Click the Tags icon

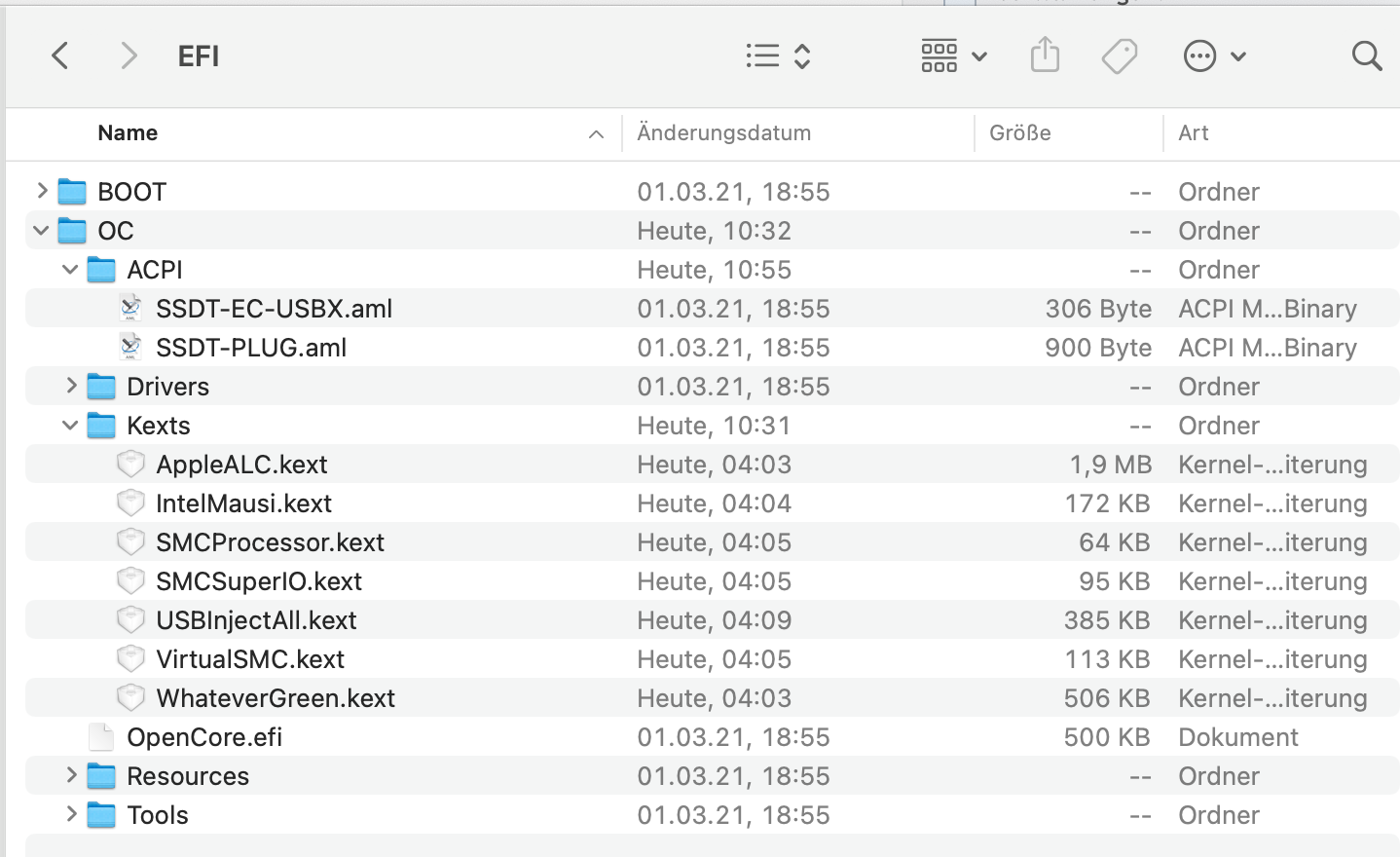coord(1119,56)
